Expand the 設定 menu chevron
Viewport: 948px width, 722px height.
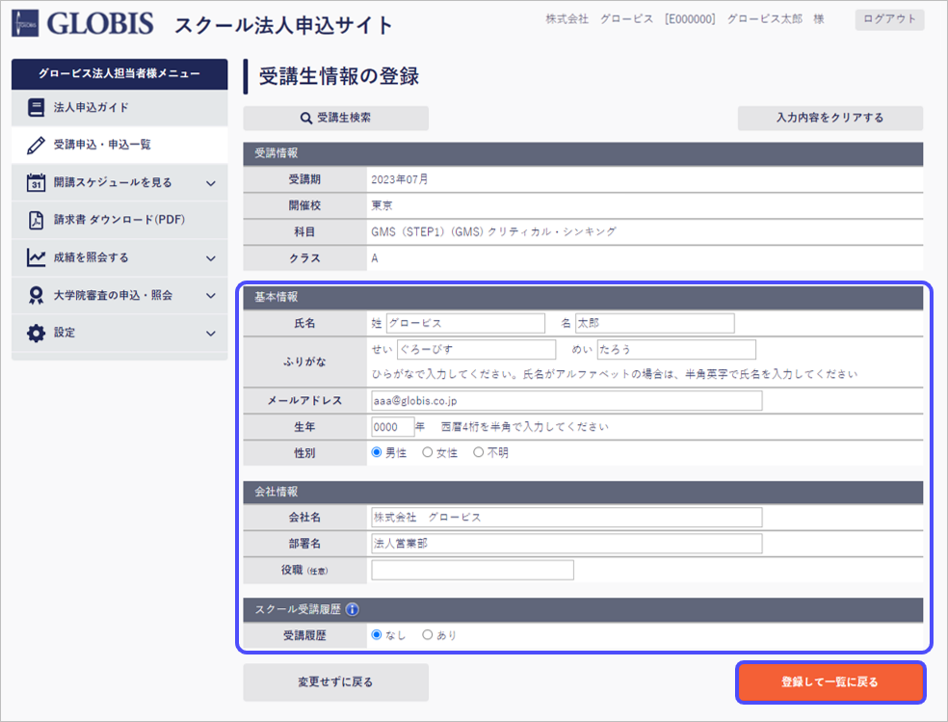(x=211, y=333)
